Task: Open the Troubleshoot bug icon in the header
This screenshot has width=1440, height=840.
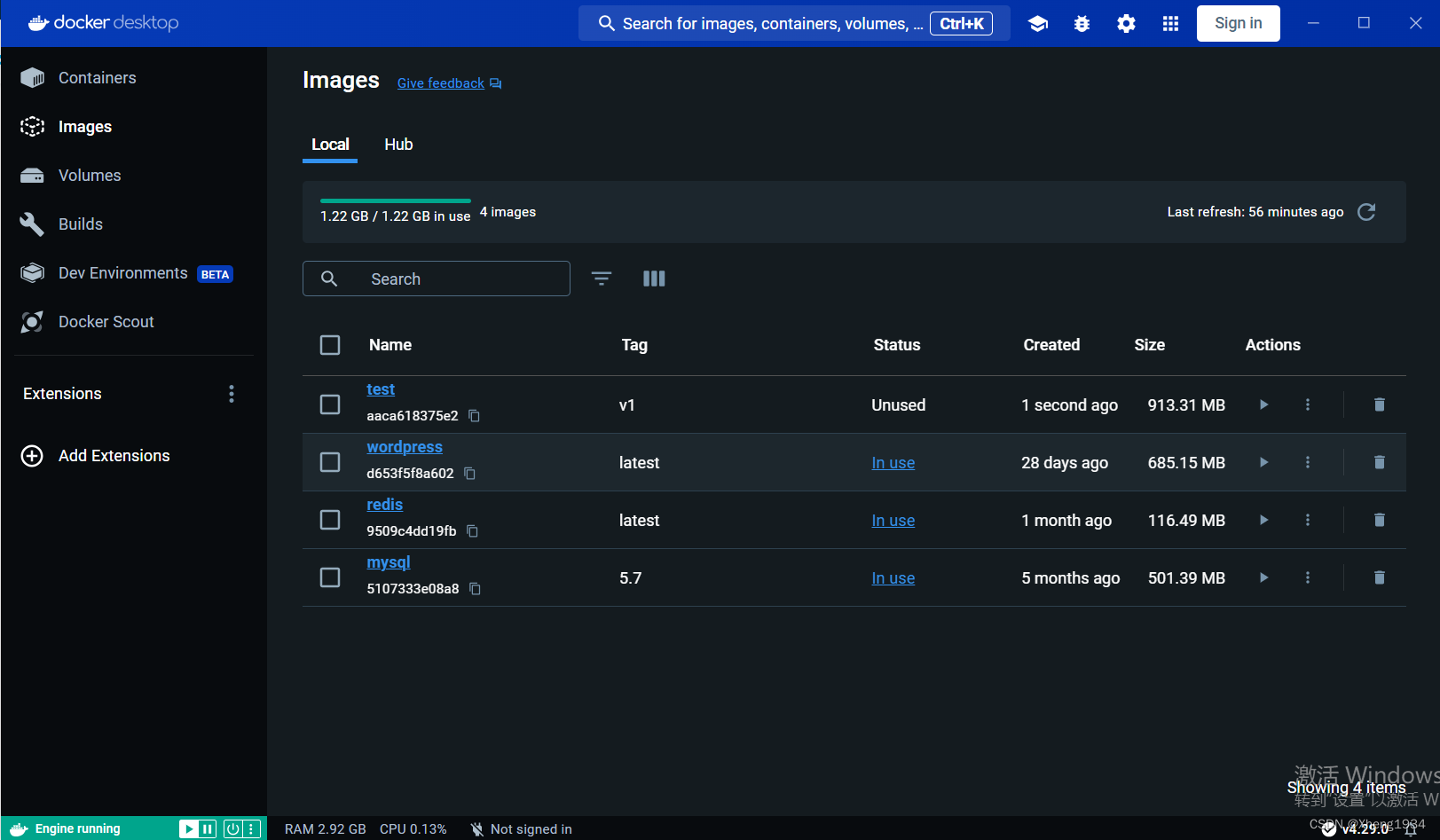Action: tap(1082, 23)
